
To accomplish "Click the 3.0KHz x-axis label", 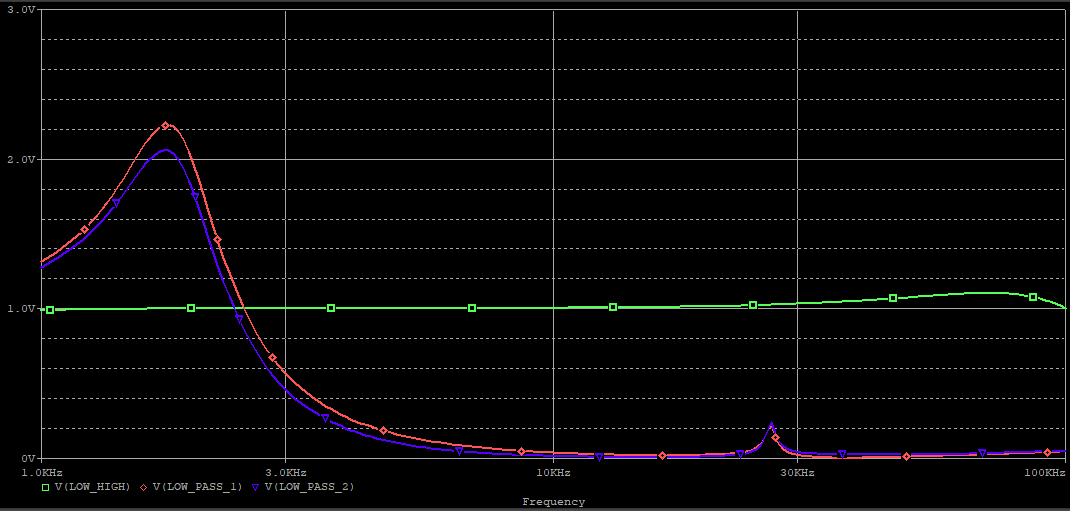I will pyautogui.click(x=285, y=472).
